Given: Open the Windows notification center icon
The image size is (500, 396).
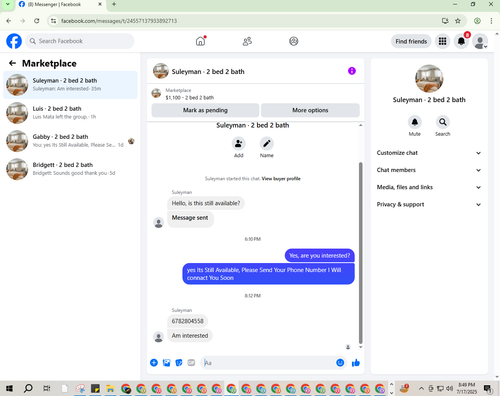Looking at the screenshot, I should click(488, 389).
